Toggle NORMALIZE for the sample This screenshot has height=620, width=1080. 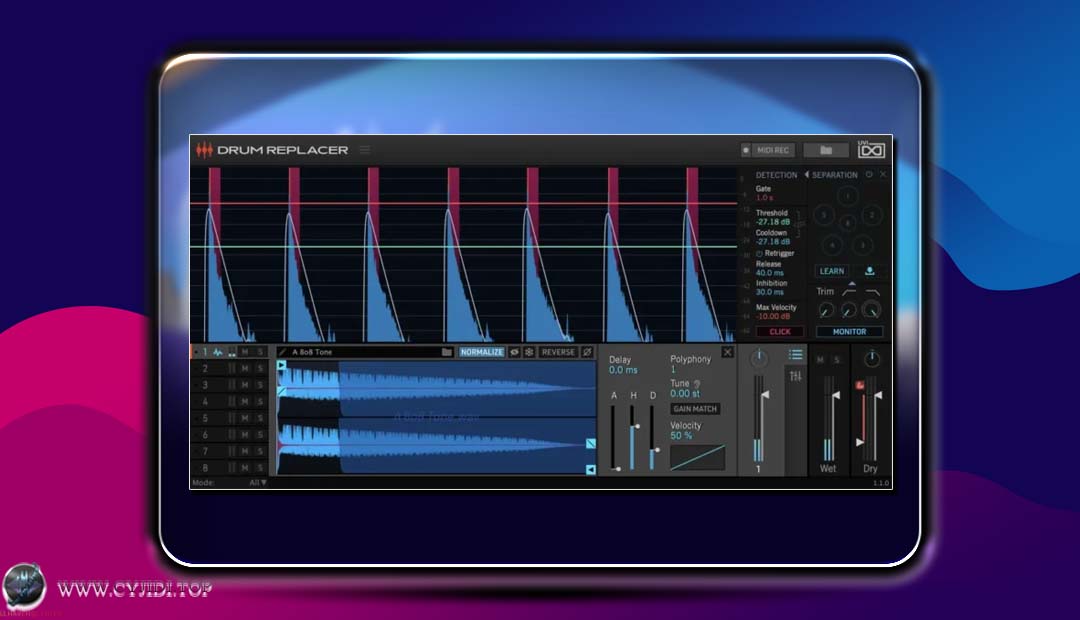[481, 352]
